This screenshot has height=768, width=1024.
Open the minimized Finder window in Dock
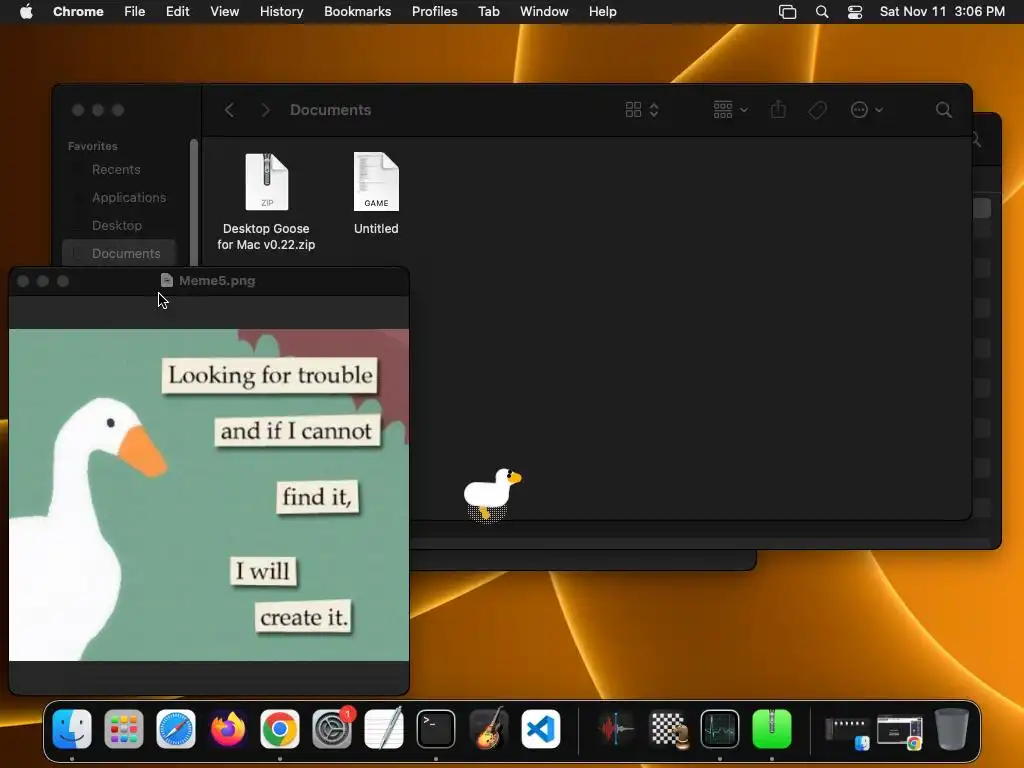(847, 731)
